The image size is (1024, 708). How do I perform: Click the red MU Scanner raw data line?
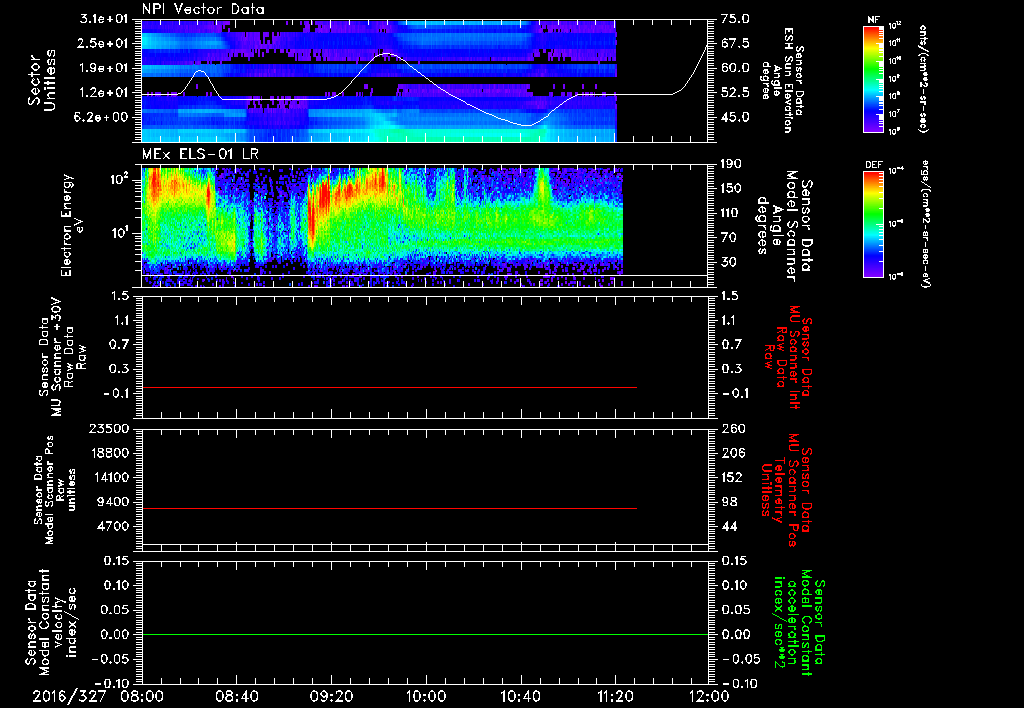(389, 388)
